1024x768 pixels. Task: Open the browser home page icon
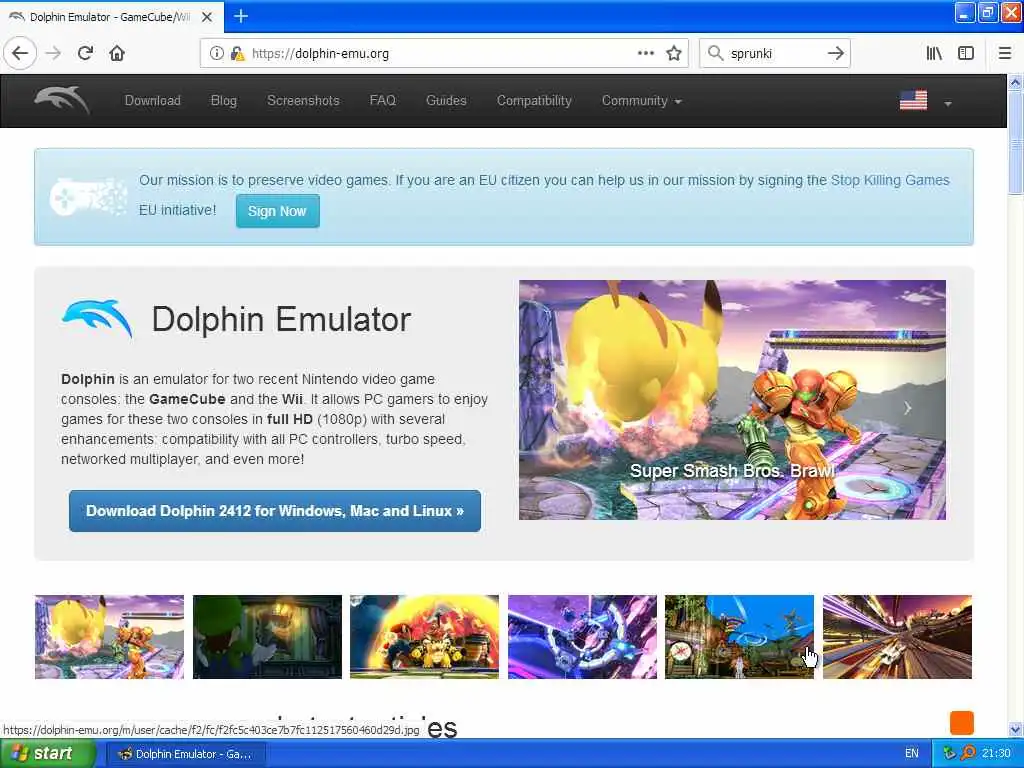click(117, 53)
